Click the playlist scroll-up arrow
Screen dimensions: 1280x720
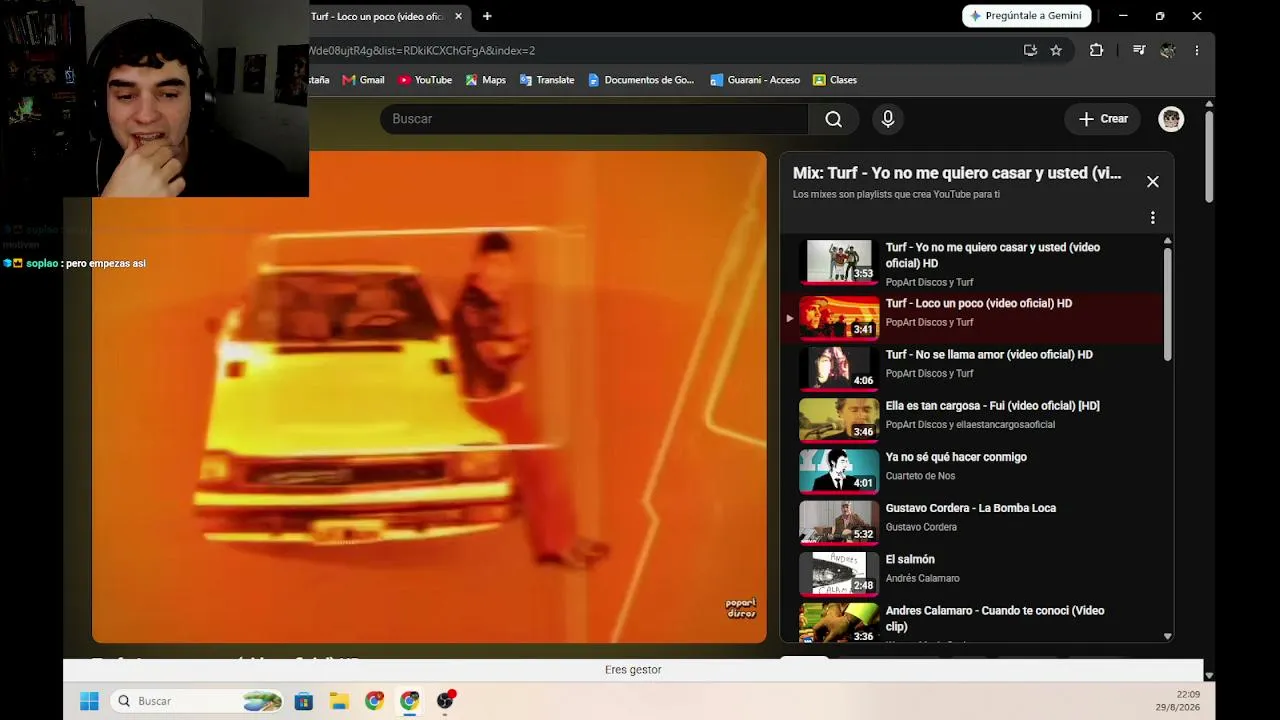[x=1167, y=241]
